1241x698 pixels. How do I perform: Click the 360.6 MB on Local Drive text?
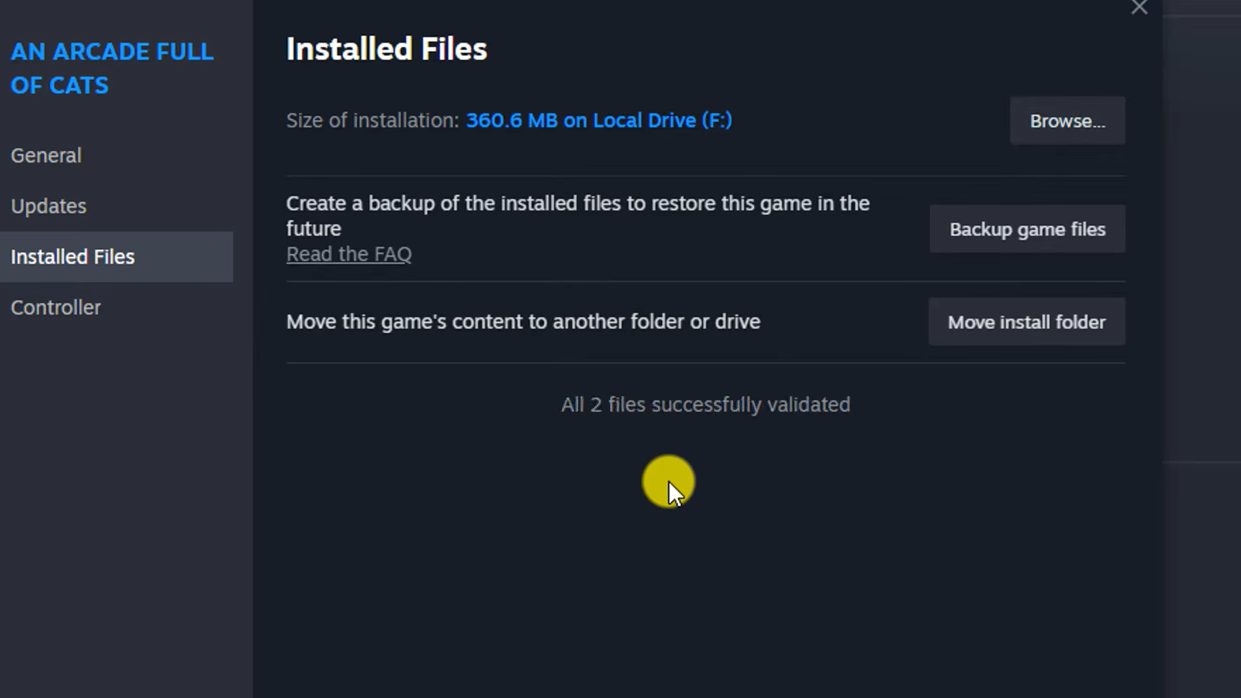coord(598,121)
